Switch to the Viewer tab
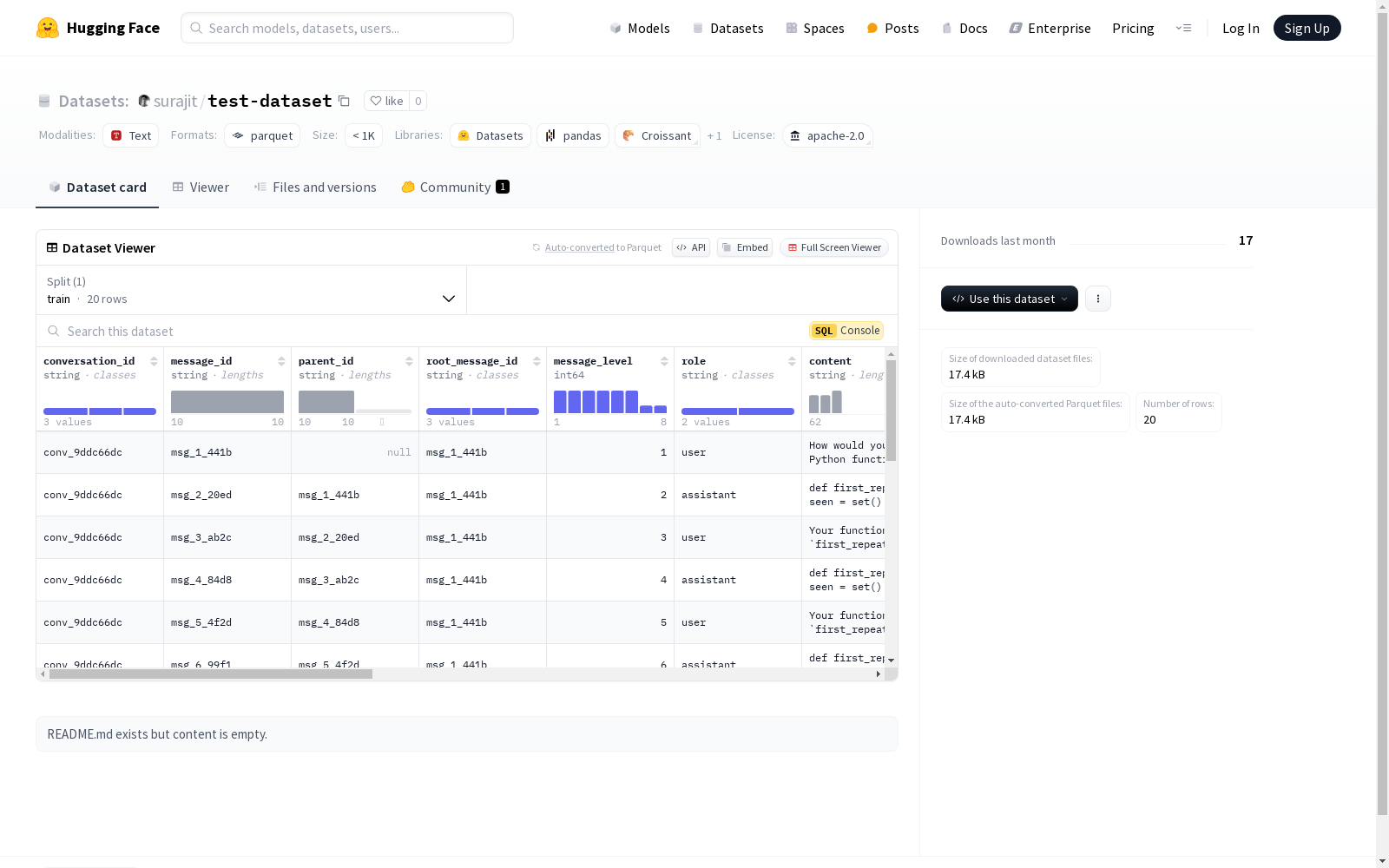Screen dimensions: 1389x868 (x=201, y=187)
